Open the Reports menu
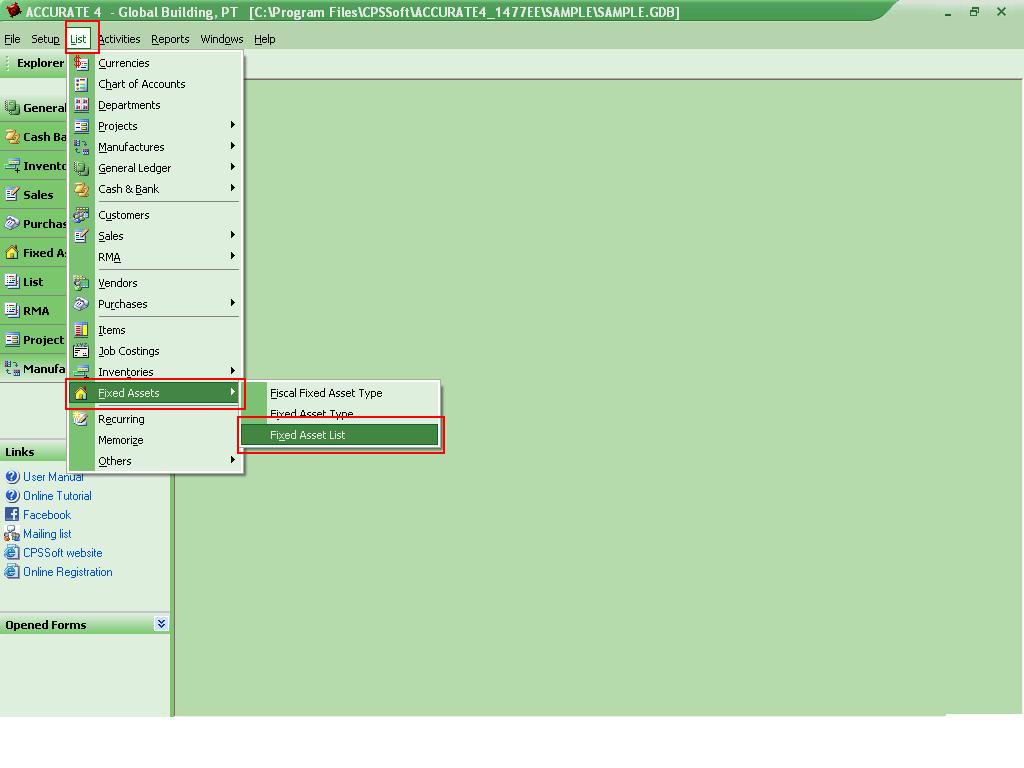This screenshot has height=768, width=1024. click(x=169, y=39)
